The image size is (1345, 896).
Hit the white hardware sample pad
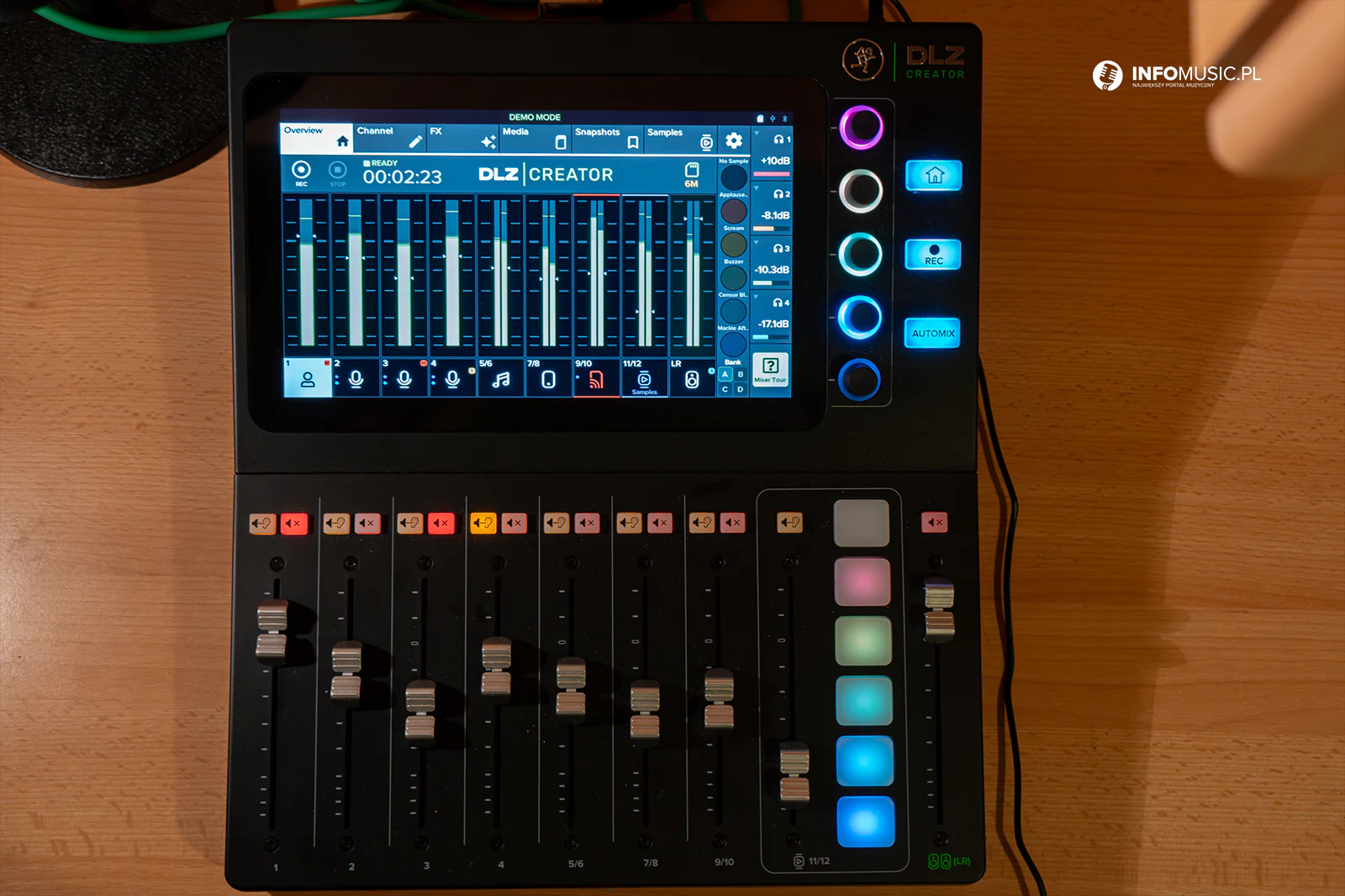(x=862, y=523)
